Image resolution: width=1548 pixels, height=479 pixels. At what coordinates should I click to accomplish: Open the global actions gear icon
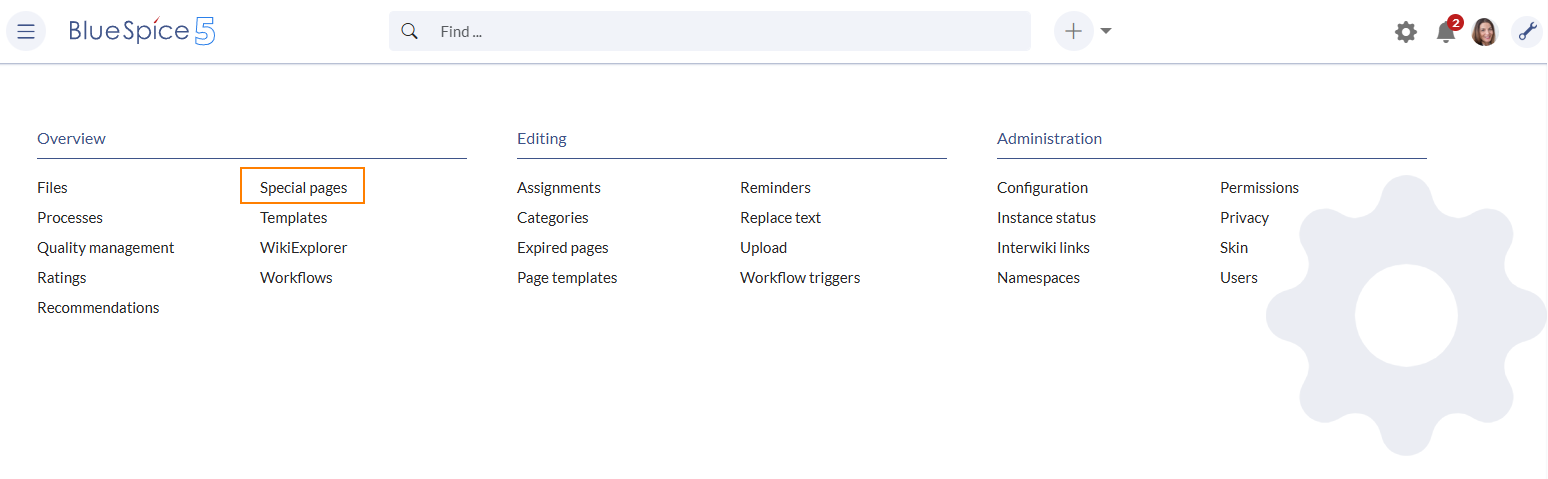click(1406, 32)
